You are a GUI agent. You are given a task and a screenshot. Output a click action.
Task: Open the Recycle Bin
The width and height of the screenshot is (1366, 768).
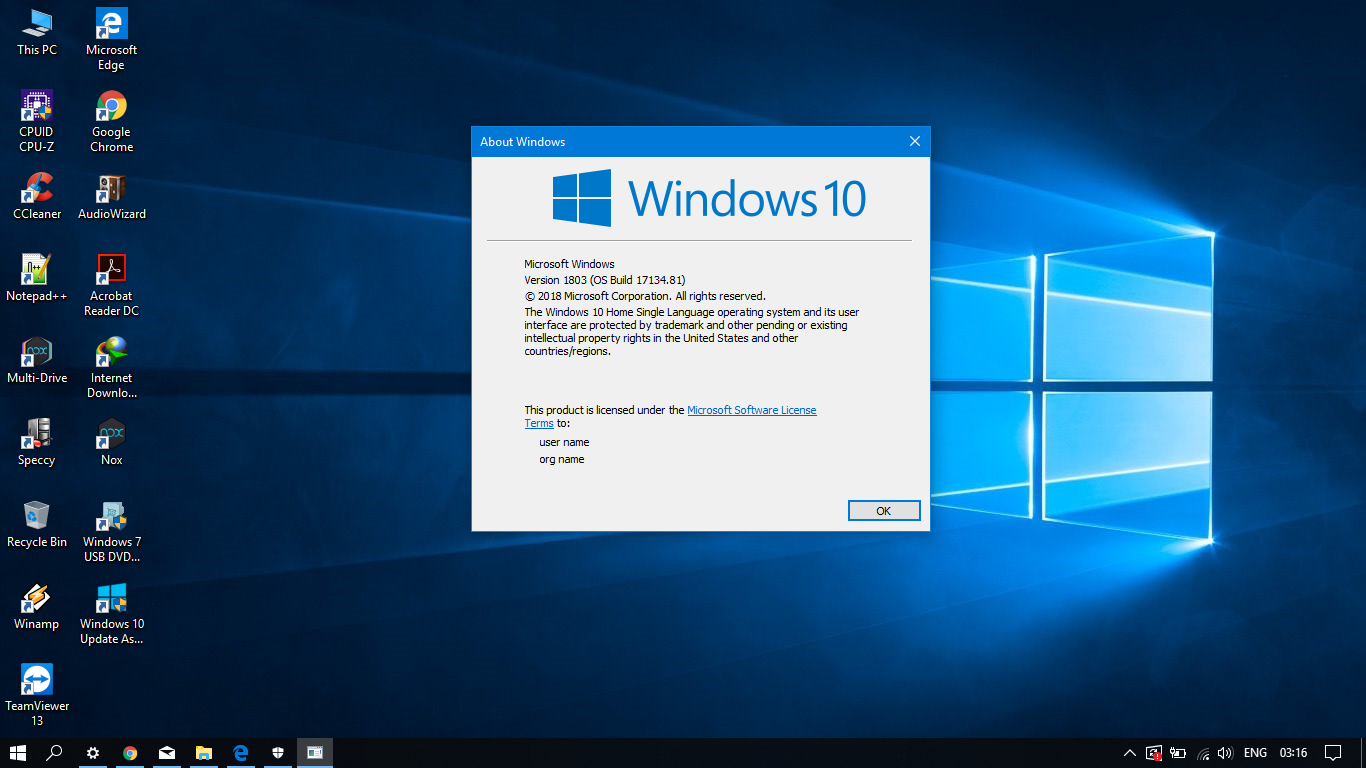pos(37,524)
